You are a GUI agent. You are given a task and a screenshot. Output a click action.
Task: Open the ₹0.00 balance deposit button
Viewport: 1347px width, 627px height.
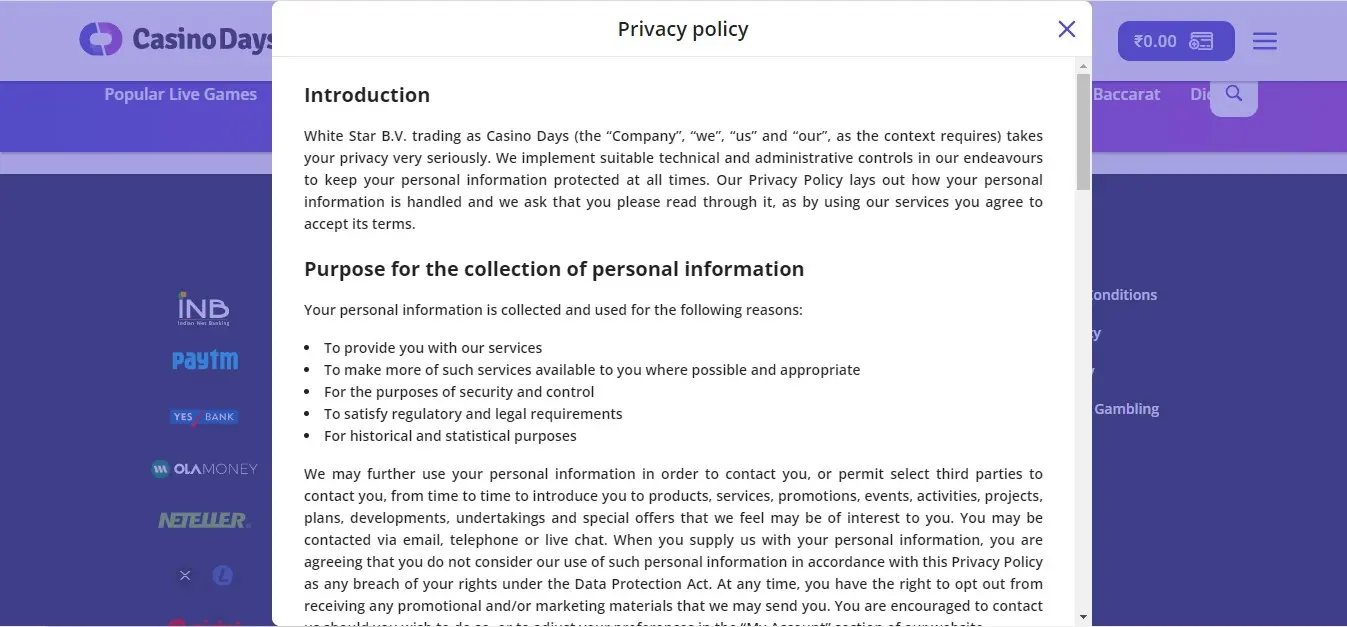point(1175,41)
